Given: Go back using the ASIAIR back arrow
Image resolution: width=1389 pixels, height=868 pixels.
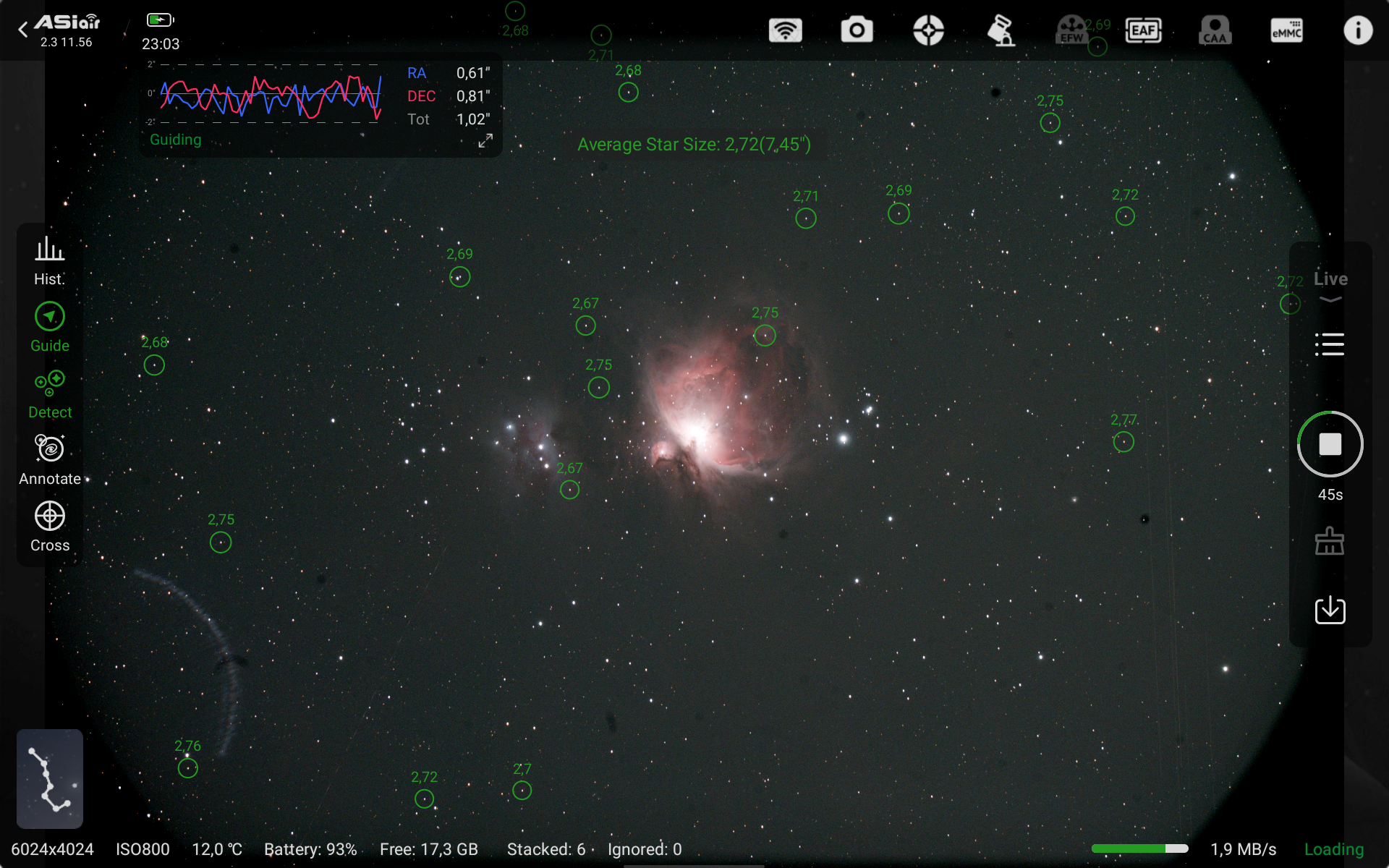Looking at the screenshot, I should [23, 30].
